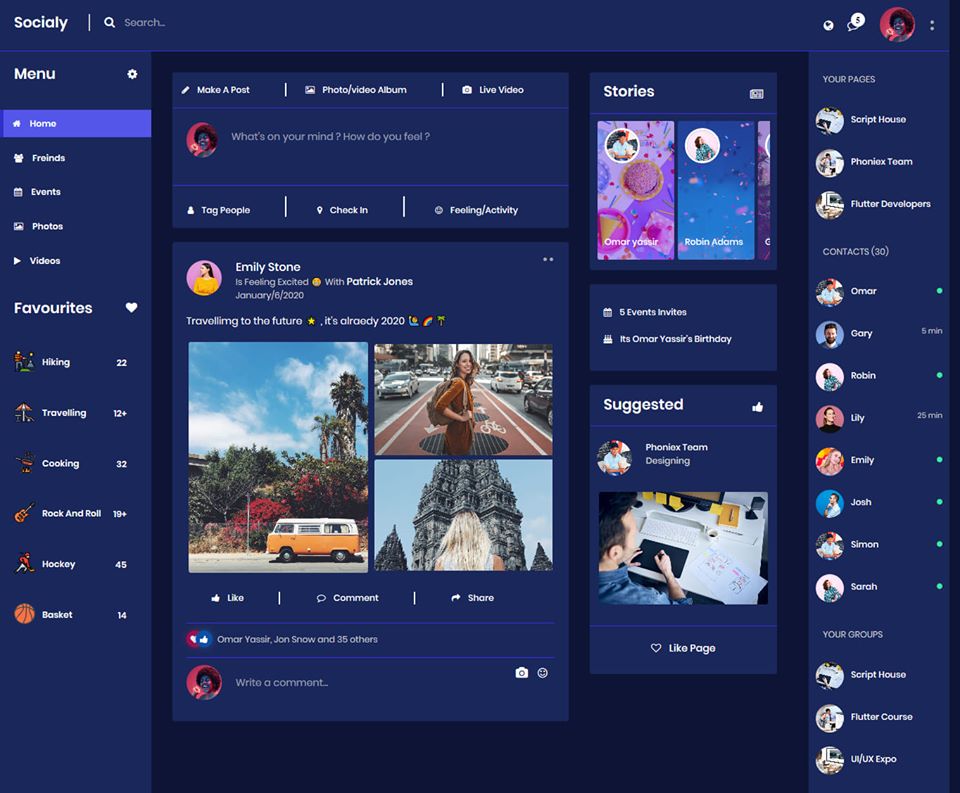Expand the top-right vertical dots menu
Screen dimensions: 960x793
click(932, 25)
